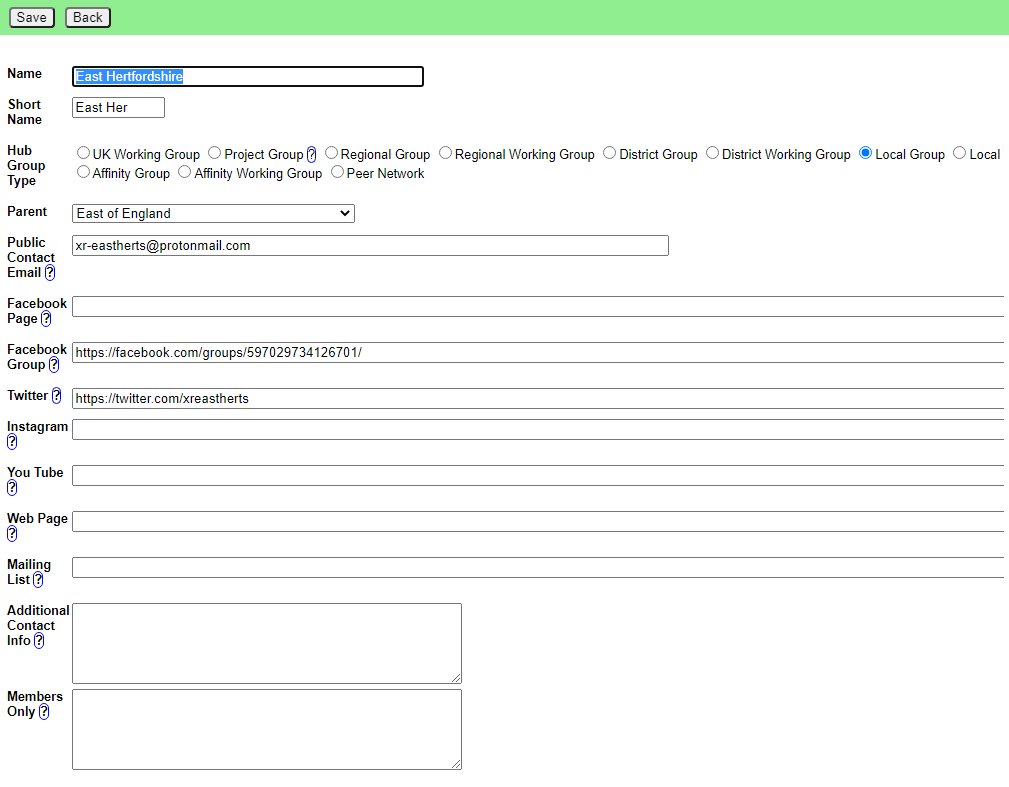Viewport: 1009px width, 787px height.
Task: Focus the Web Page input field
Action: (539, 522)
